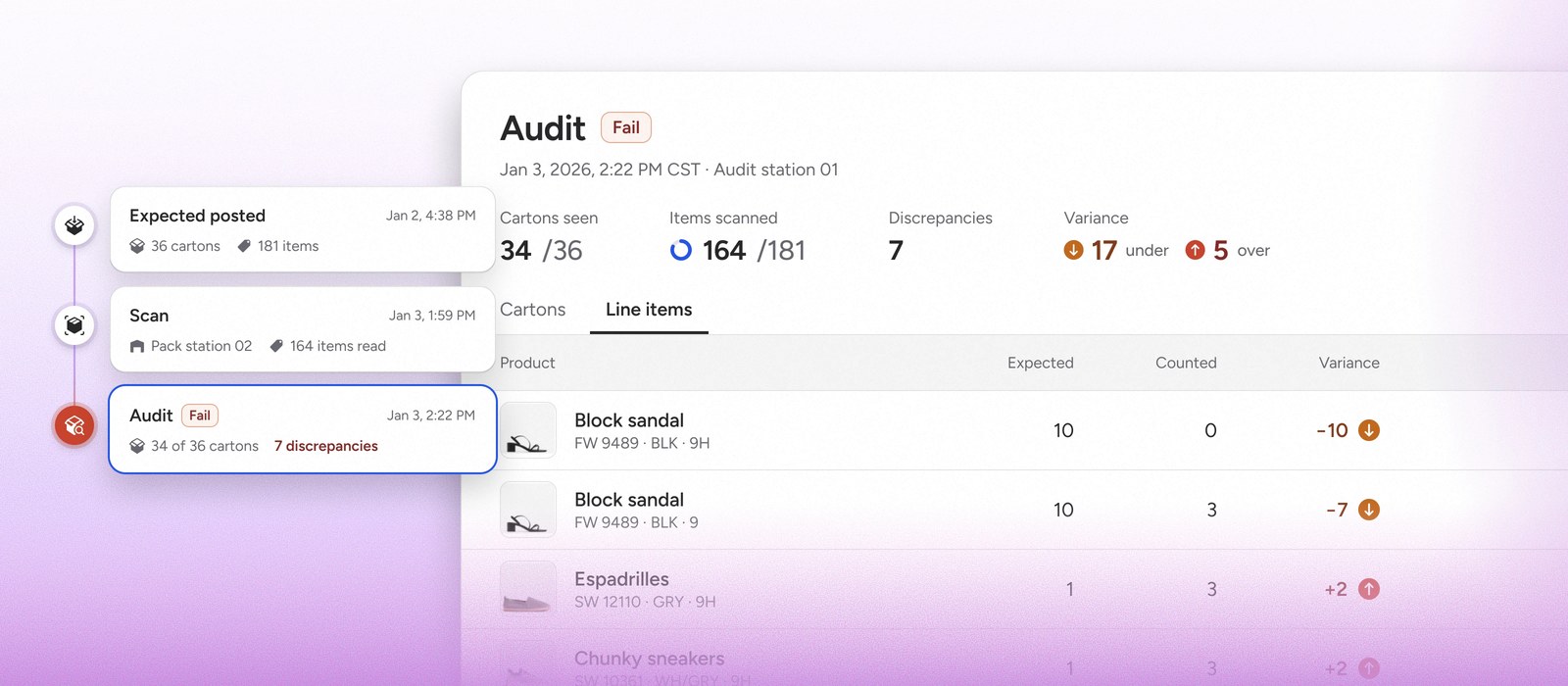Screen dimensions: 1568x686
Task: Click the Variance column header
Action: coord(1349,363)
